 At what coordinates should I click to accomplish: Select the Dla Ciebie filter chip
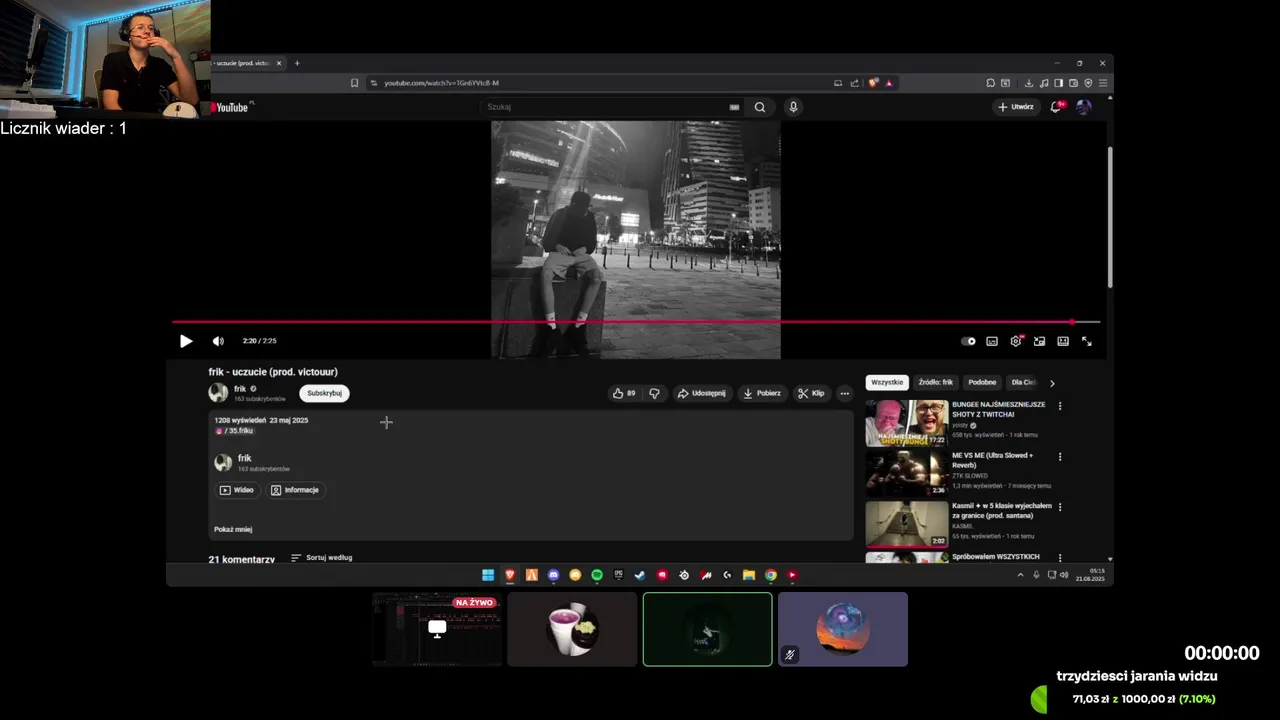[x=1023, y=382]
